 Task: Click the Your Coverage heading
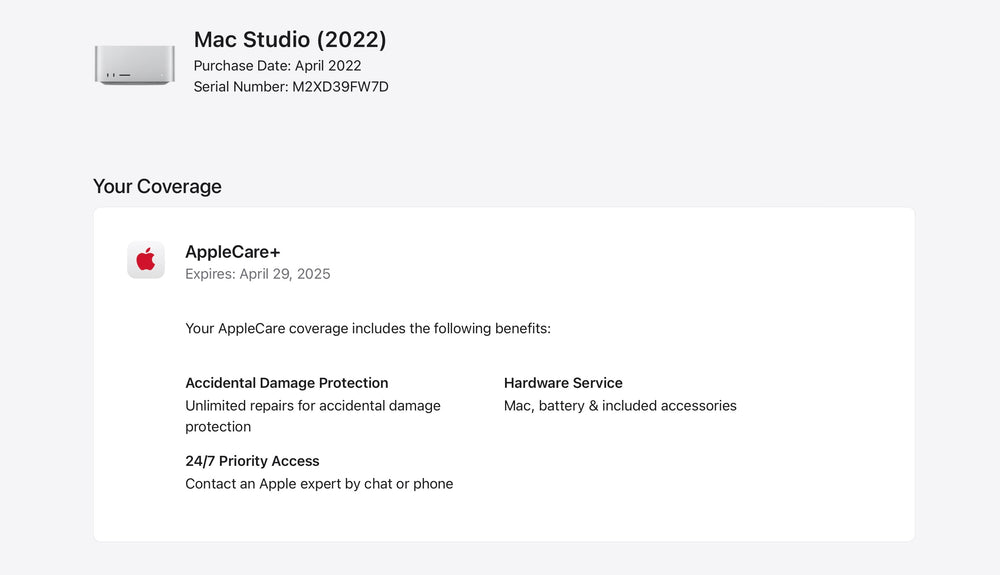tap(158, 186)
